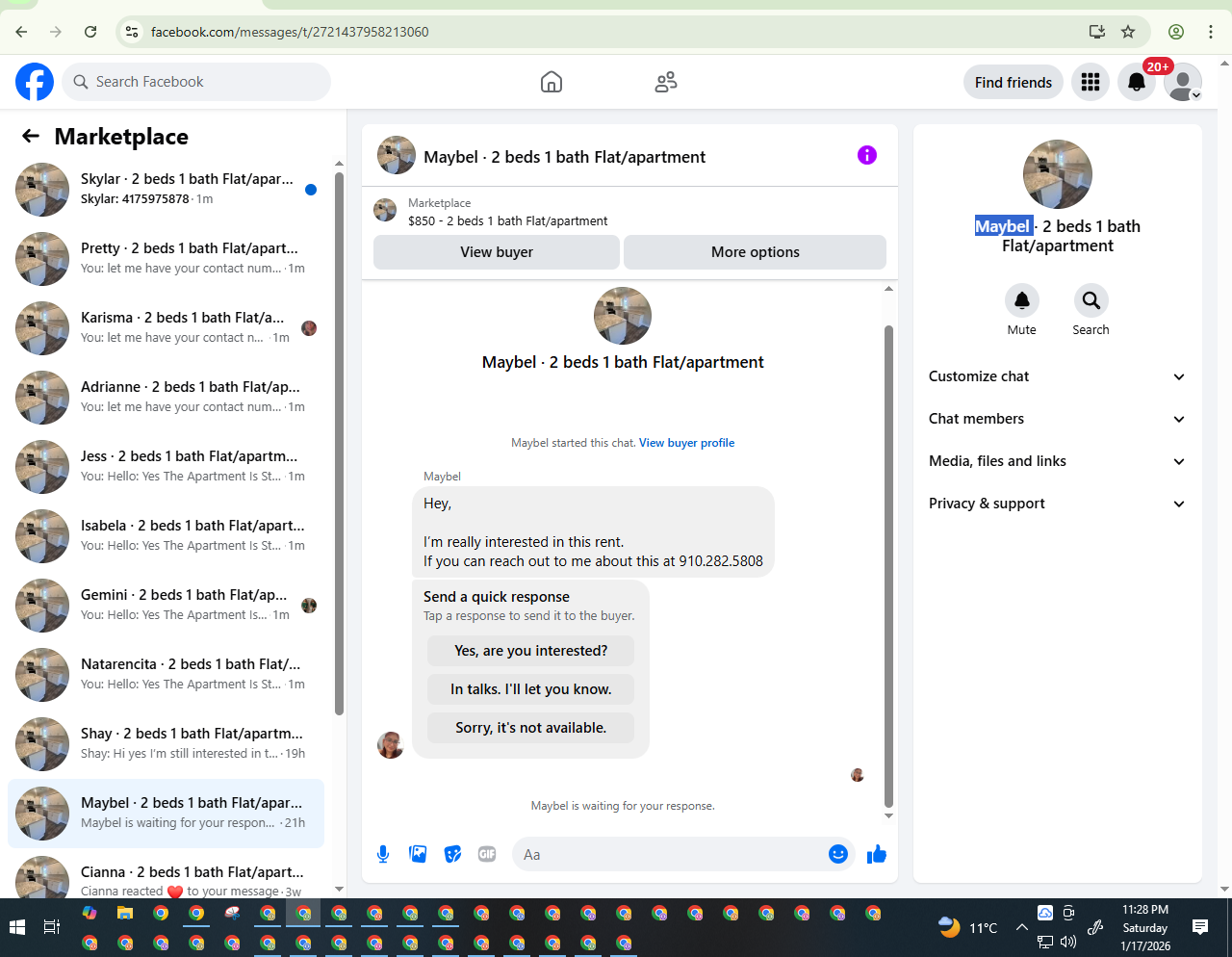View site information icon in address bar
The width and height of the screenshot is (1232, 957).
click(133, 32)
